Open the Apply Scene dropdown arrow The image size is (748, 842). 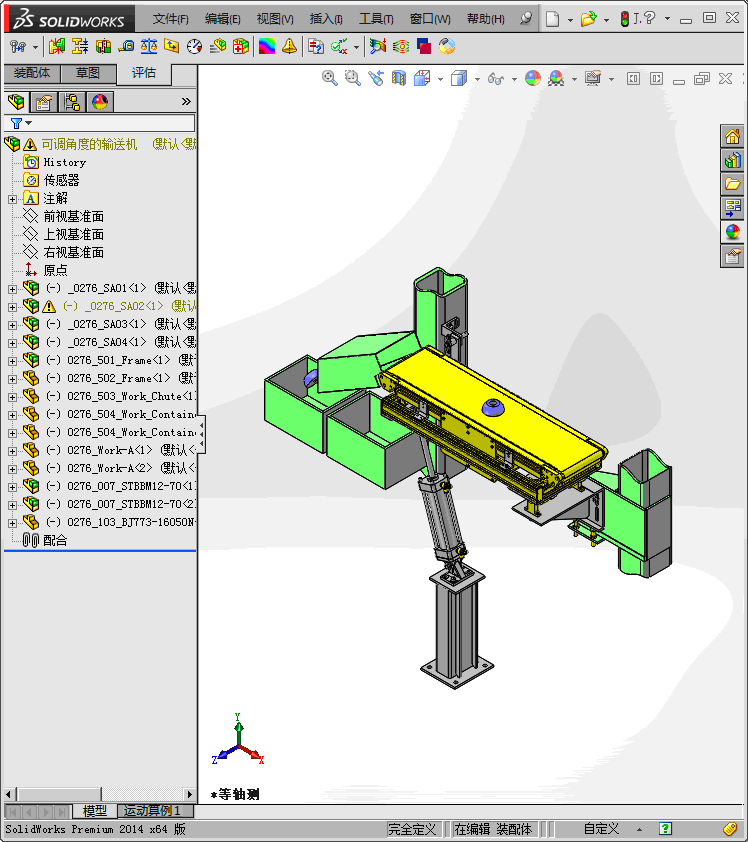[x=574, y=79]
